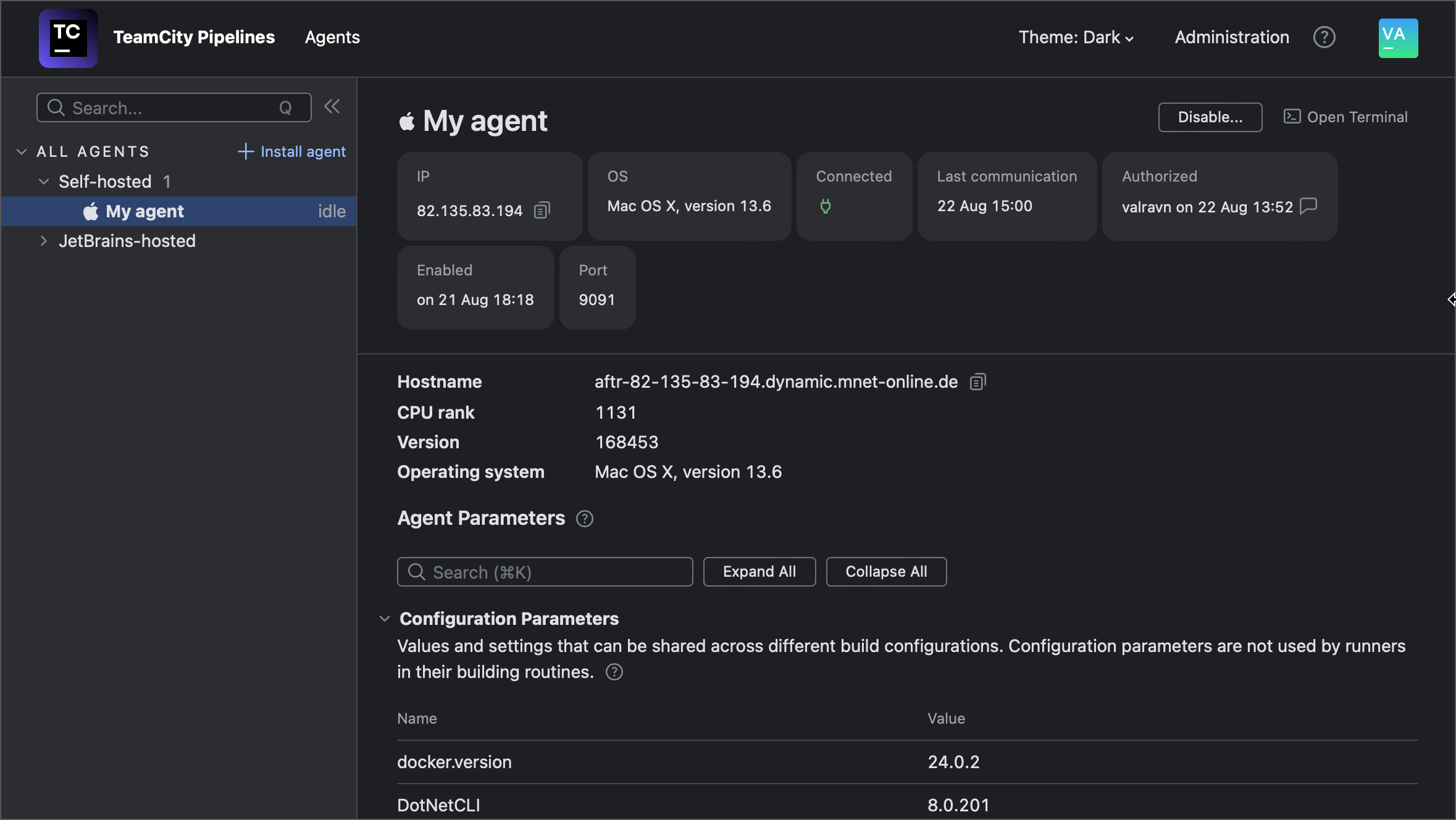This screenshot has width=1456, height=820.
Task: Expand the JetBrains-hosted group
Action: (x=43, y=241)
